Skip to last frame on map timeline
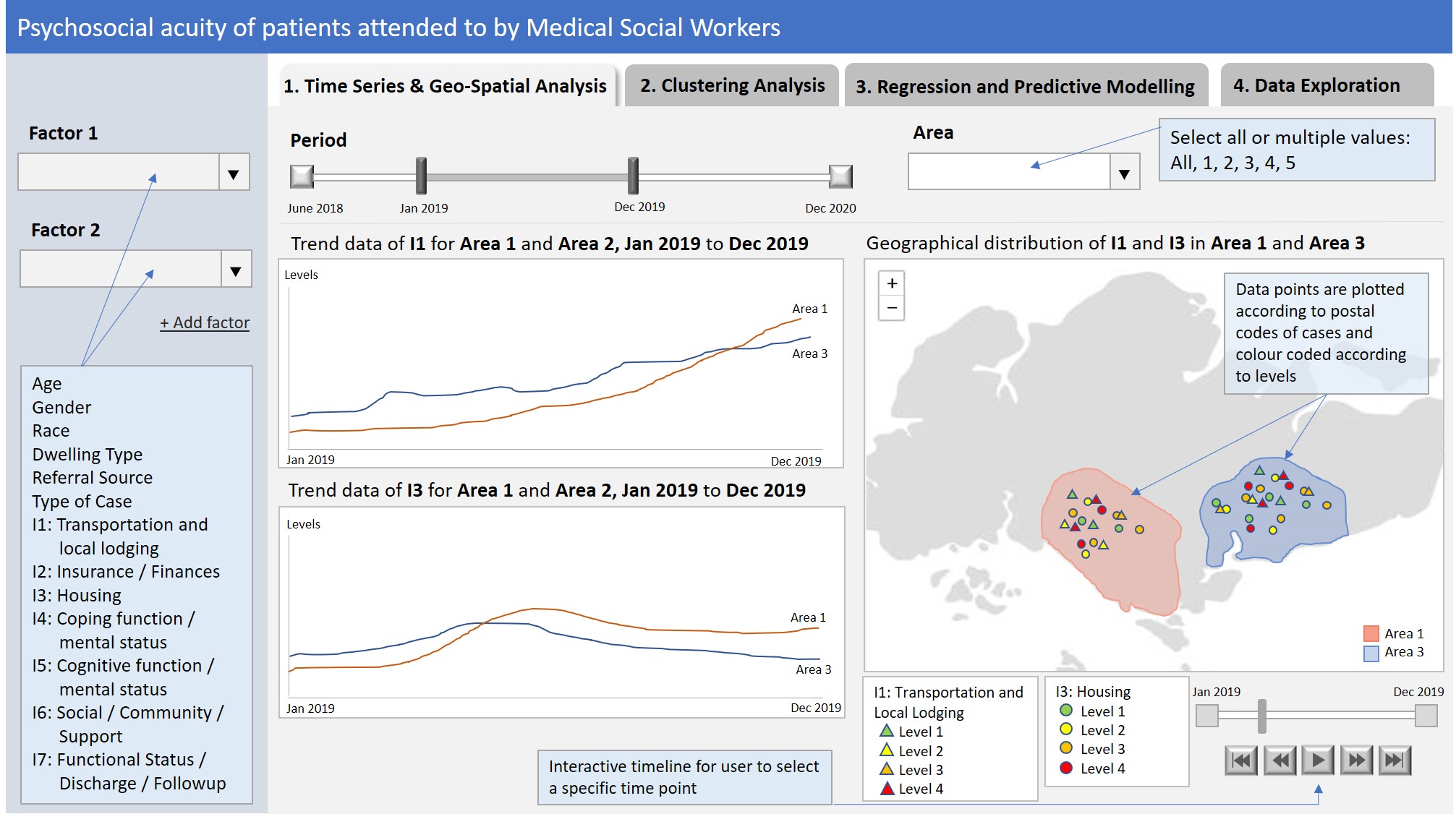Image resolution: width=1456 pixels, height=814 pixels. coord(1395,761)
